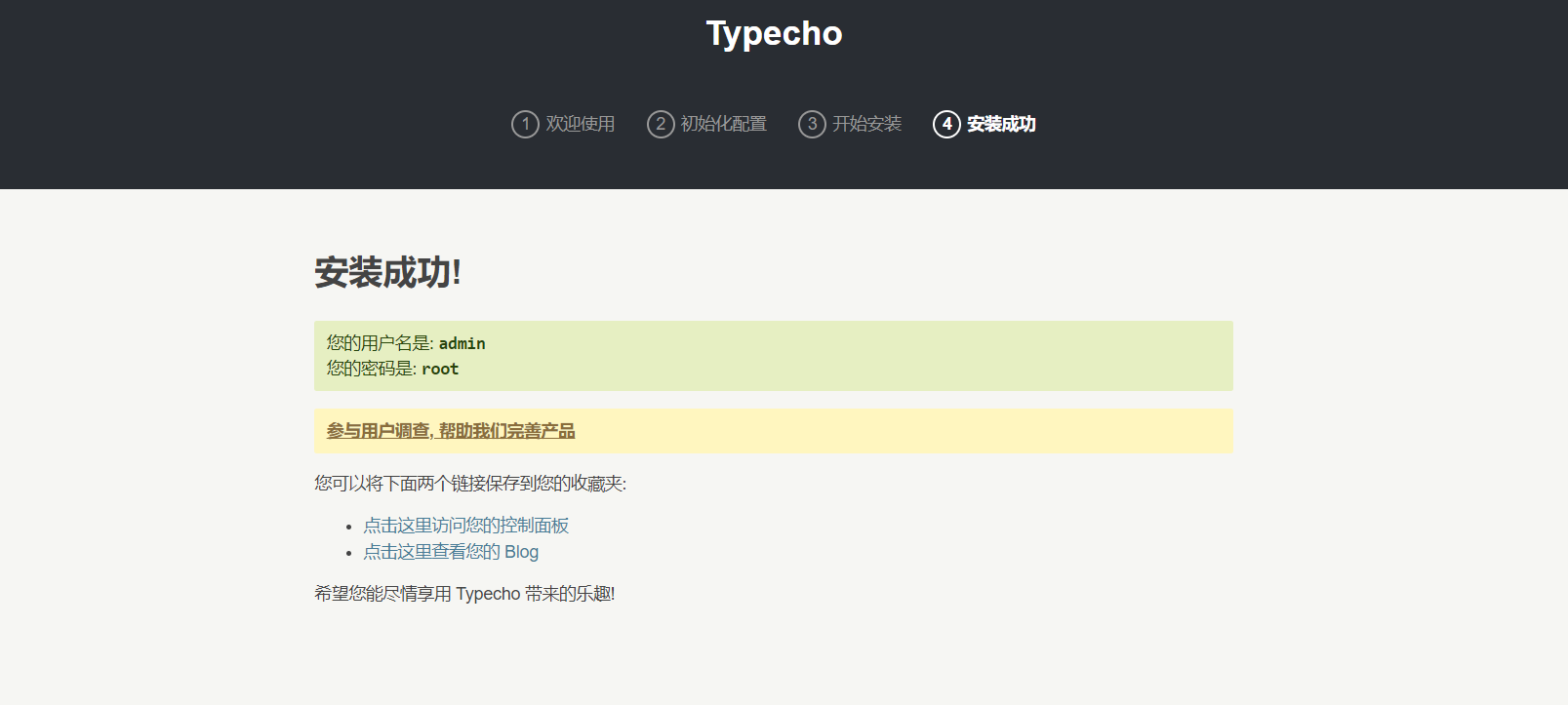The image size is (1568, 705).
Task: Visit the 点击这里查看您的 Blog link
Action: (451, 552)
